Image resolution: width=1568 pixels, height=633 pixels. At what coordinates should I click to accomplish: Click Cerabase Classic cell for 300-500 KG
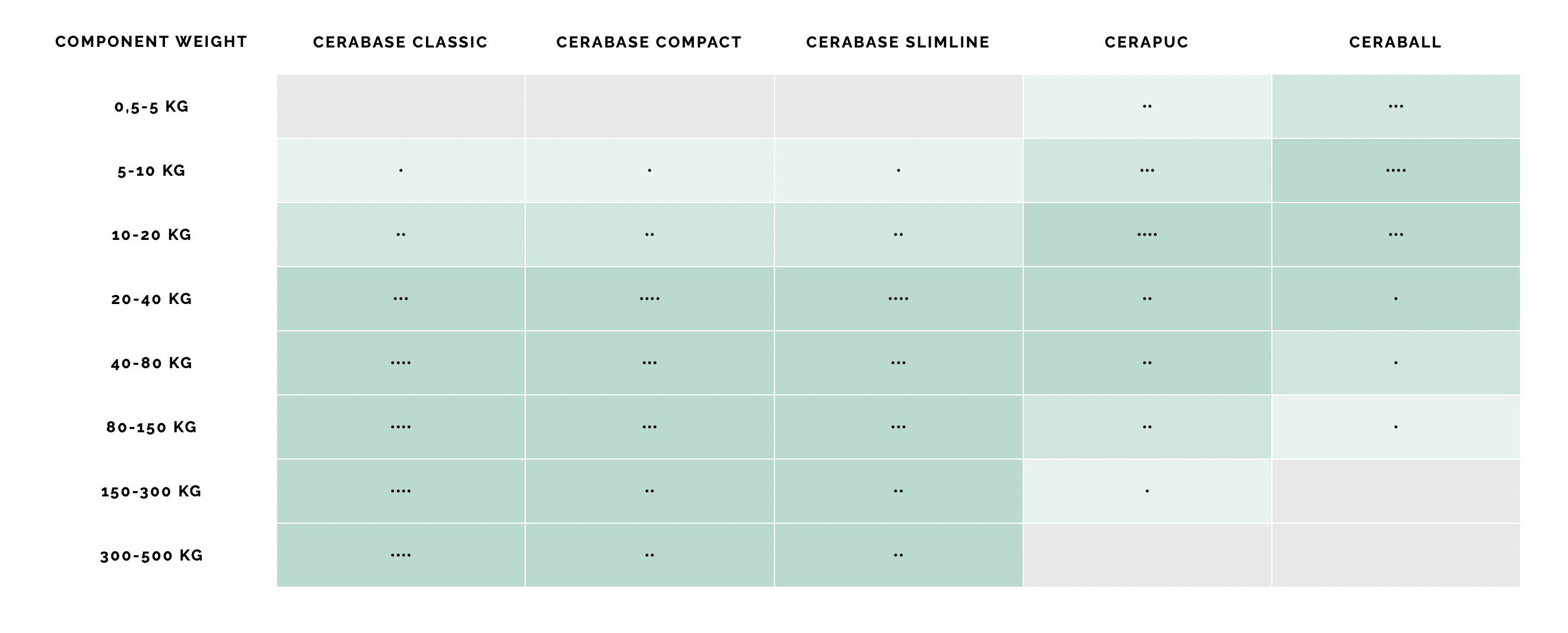coord(401,555)
